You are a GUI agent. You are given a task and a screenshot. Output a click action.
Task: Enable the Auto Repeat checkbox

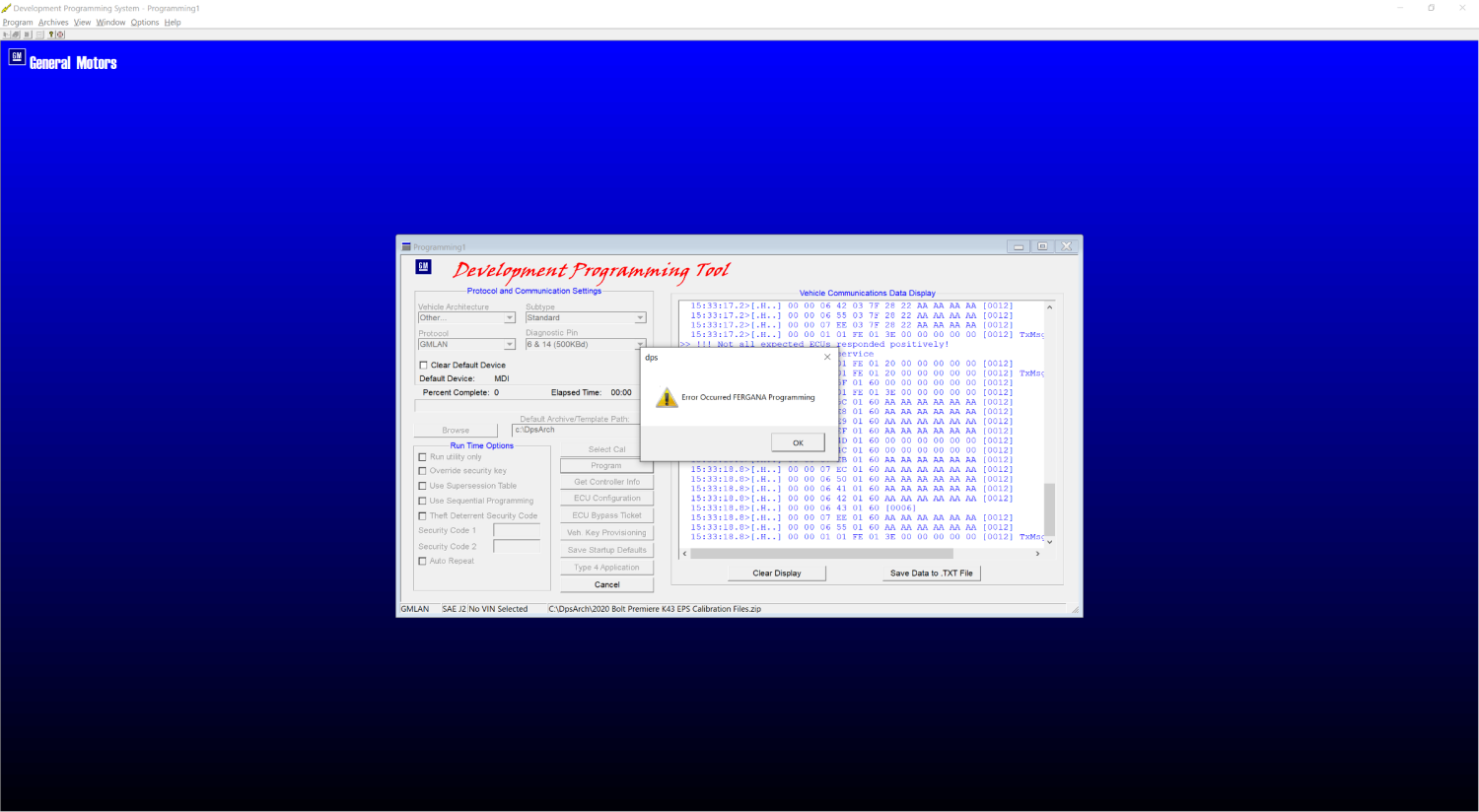423,561
